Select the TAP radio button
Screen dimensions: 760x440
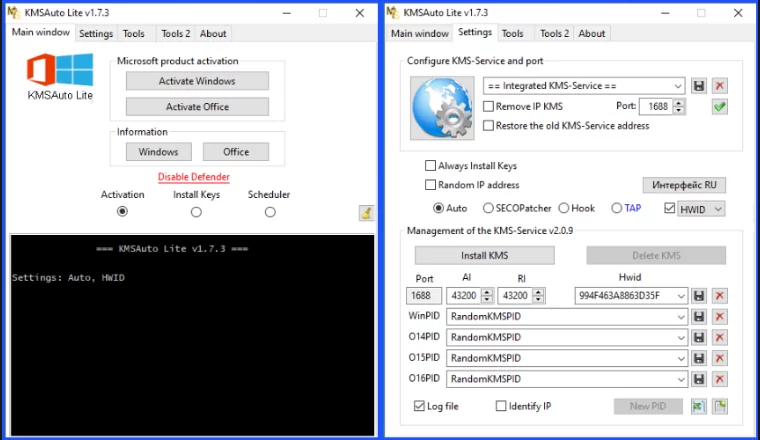point(617,208)
